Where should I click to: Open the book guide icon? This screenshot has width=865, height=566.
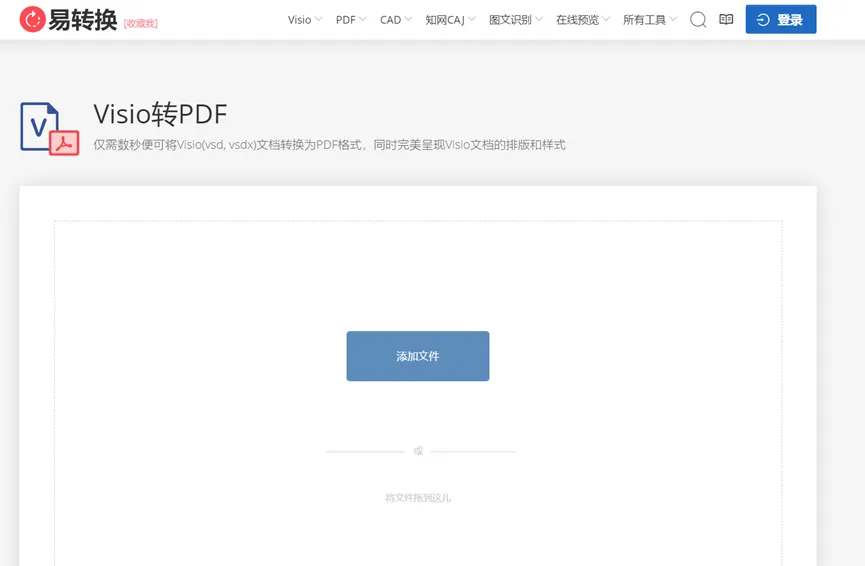pyautogui.click(x=726, y=19)
